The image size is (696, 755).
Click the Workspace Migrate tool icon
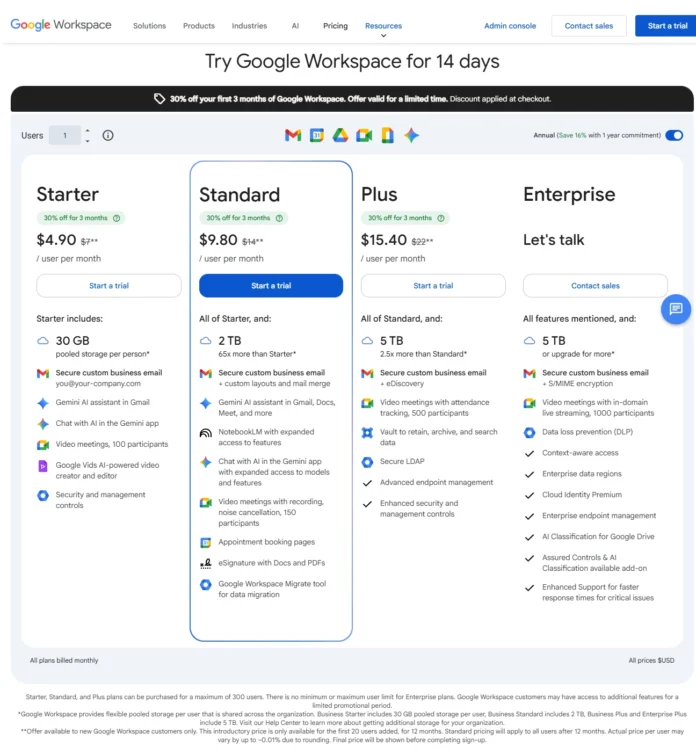[x=206, y=585]
